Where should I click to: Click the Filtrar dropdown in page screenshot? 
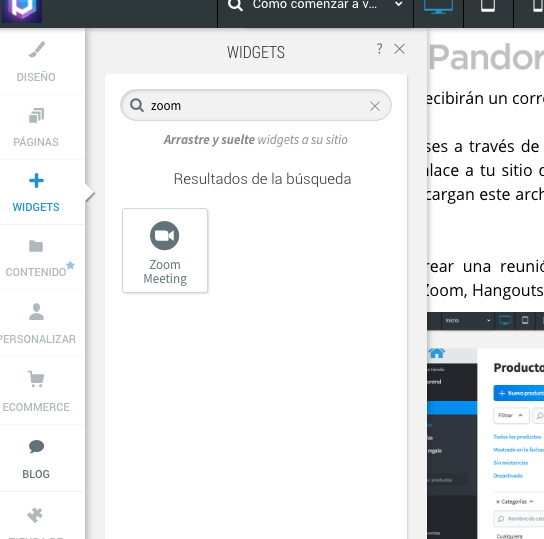coord(511,416)
